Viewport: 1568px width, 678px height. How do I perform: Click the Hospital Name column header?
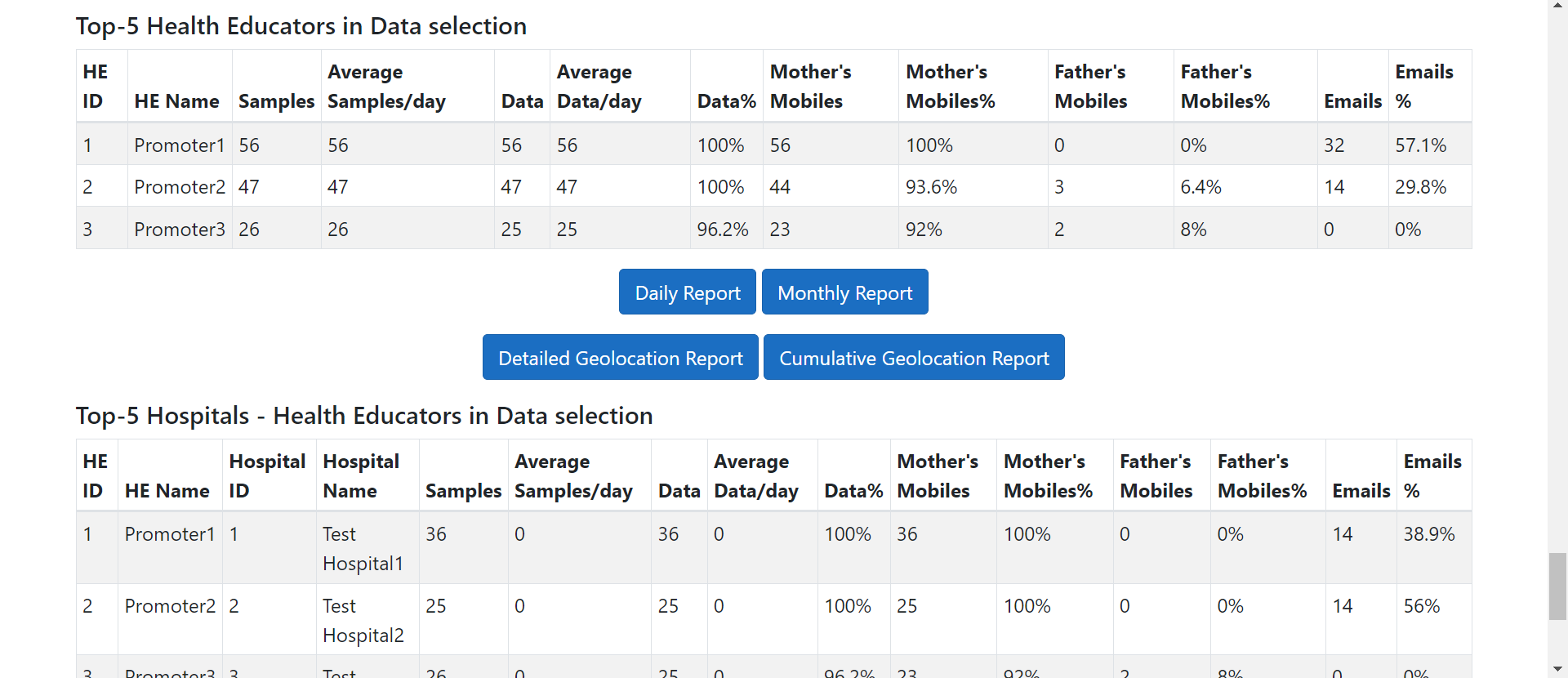361,475
